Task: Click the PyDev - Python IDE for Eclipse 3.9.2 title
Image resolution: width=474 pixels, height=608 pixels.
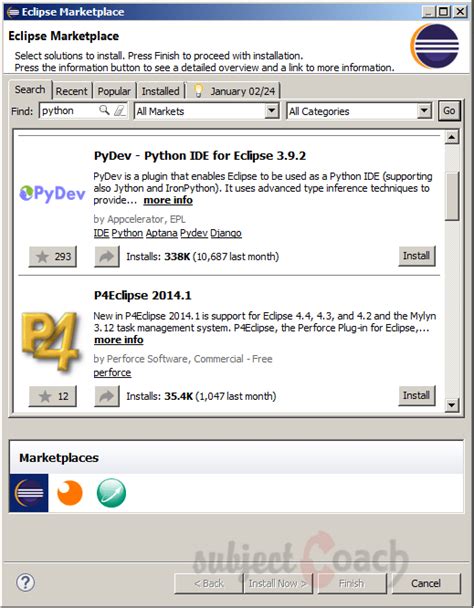Action: pos(200,156)
